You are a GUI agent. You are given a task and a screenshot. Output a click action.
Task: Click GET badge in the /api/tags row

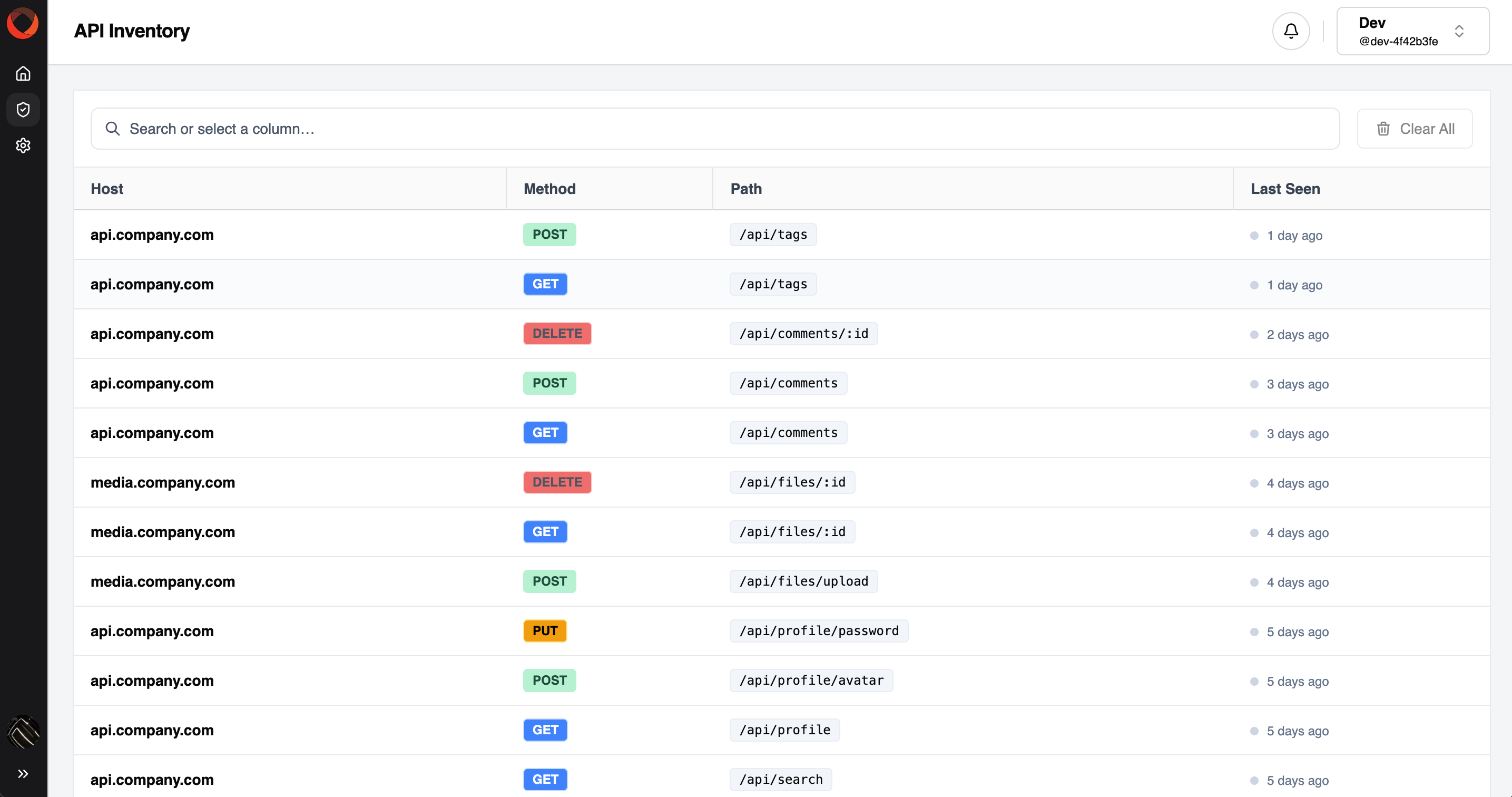tap(545, 284)
